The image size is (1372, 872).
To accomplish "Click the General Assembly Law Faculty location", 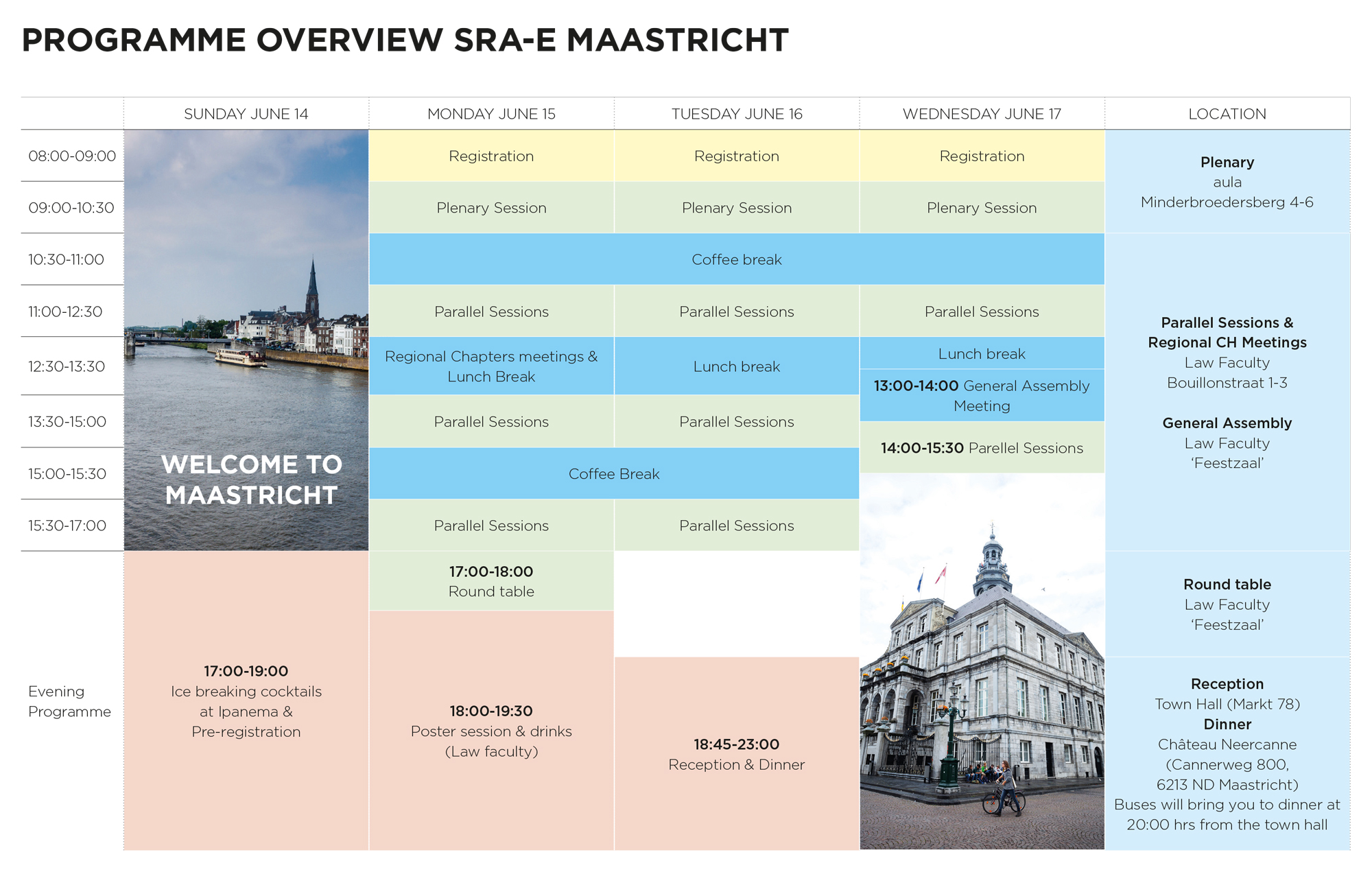I will (1227, 443).
